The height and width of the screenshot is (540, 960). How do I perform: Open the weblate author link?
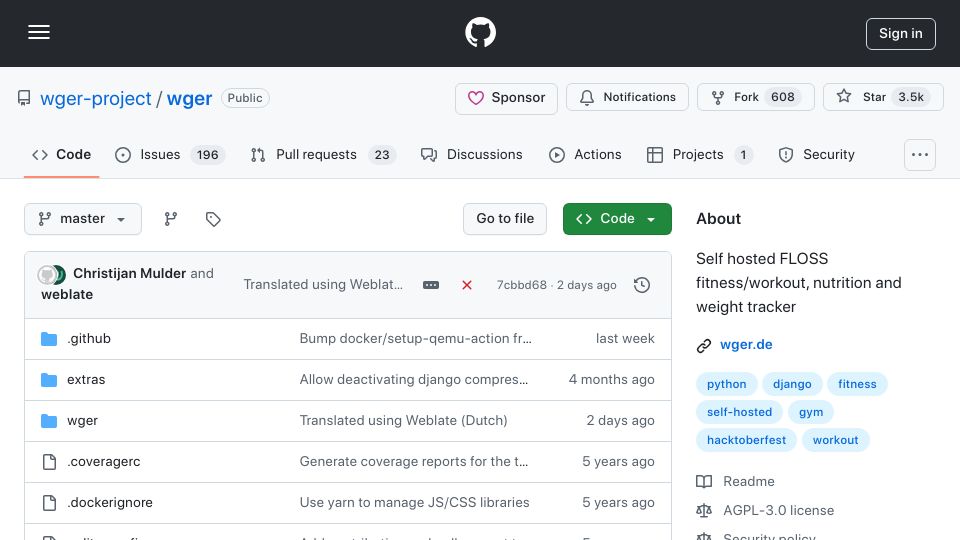point(67,294)
